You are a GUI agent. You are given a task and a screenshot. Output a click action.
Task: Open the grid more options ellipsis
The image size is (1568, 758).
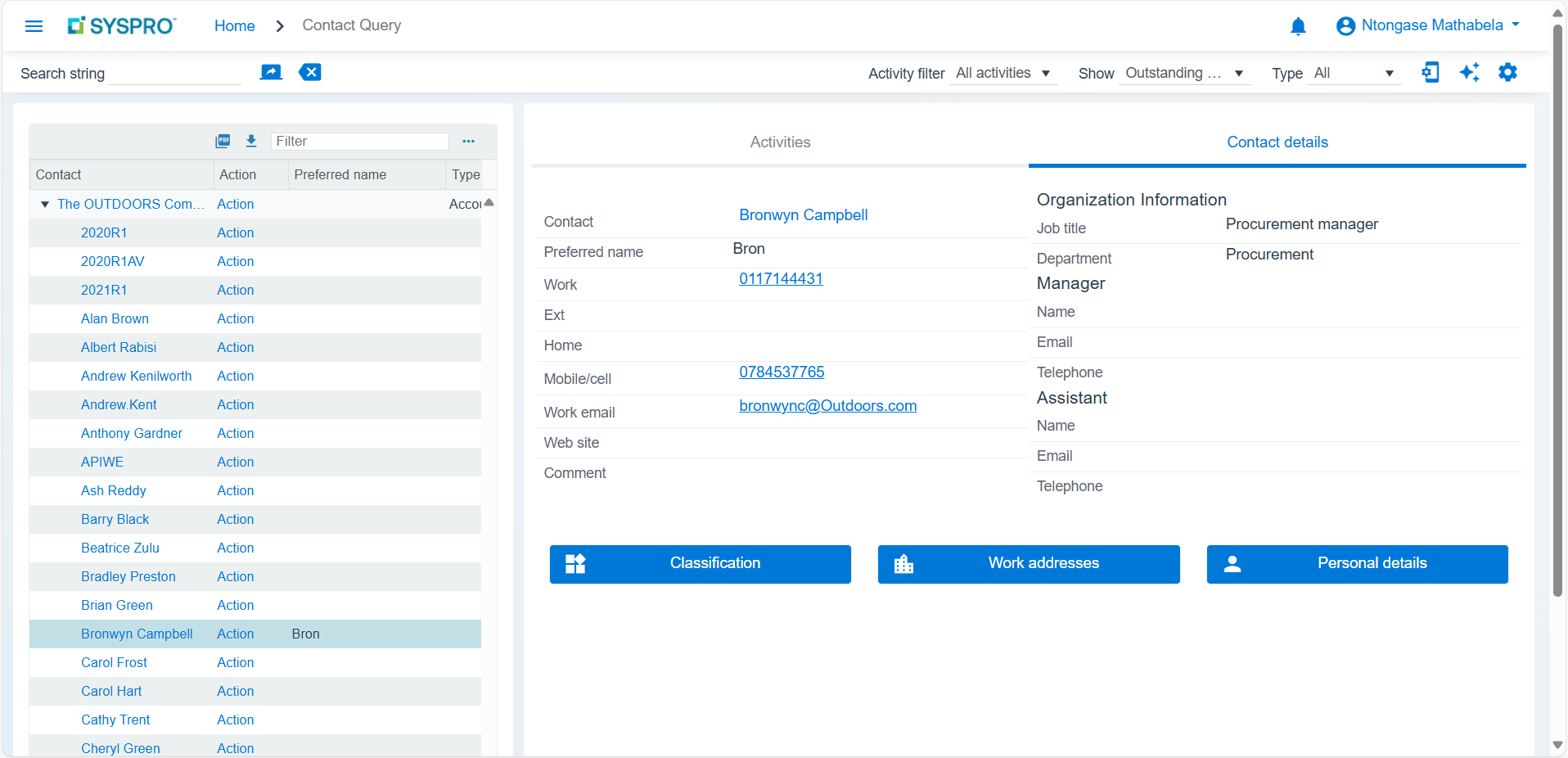(468, 141)
